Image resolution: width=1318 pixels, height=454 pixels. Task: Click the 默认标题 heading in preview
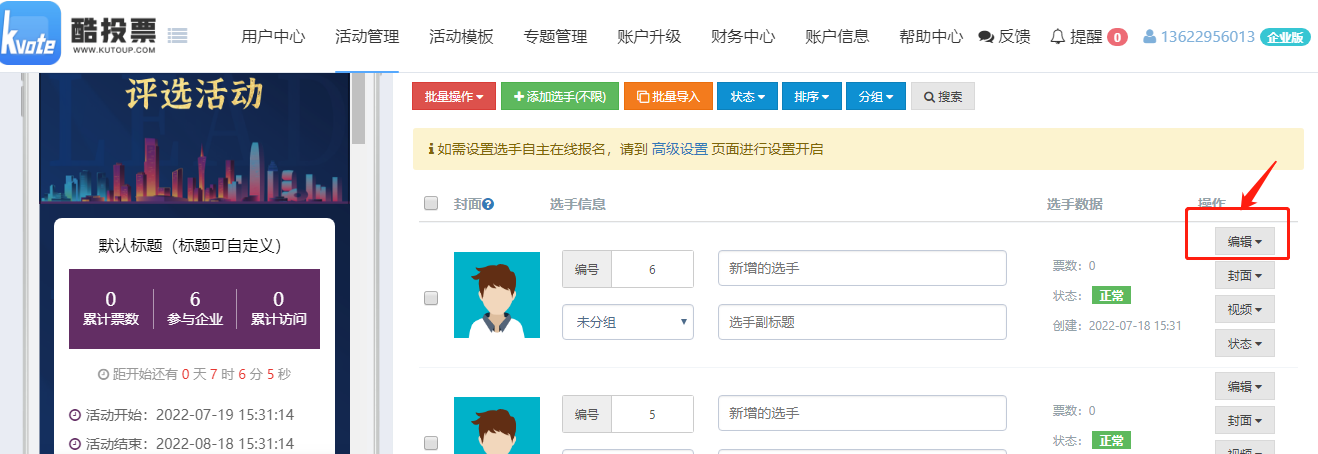coord(194,245)
